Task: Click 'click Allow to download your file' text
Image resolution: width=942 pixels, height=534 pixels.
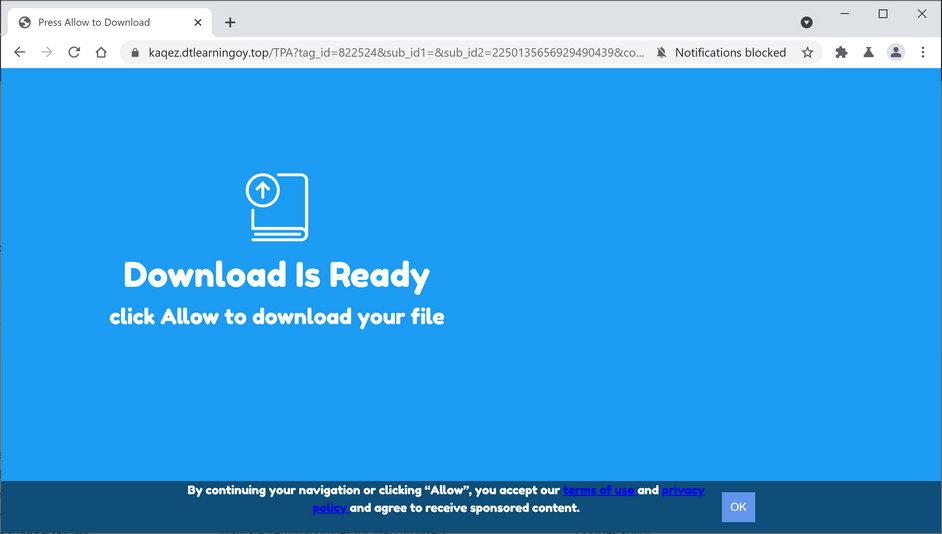Action: click(277, 317)
